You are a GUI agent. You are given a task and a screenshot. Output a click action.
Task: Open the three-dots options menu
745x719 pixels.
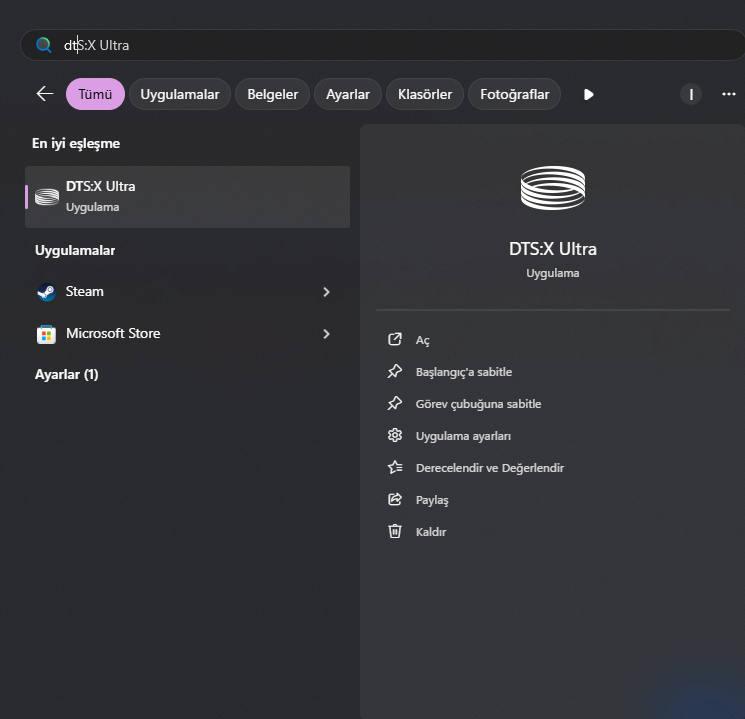click(x=729, y=94)
